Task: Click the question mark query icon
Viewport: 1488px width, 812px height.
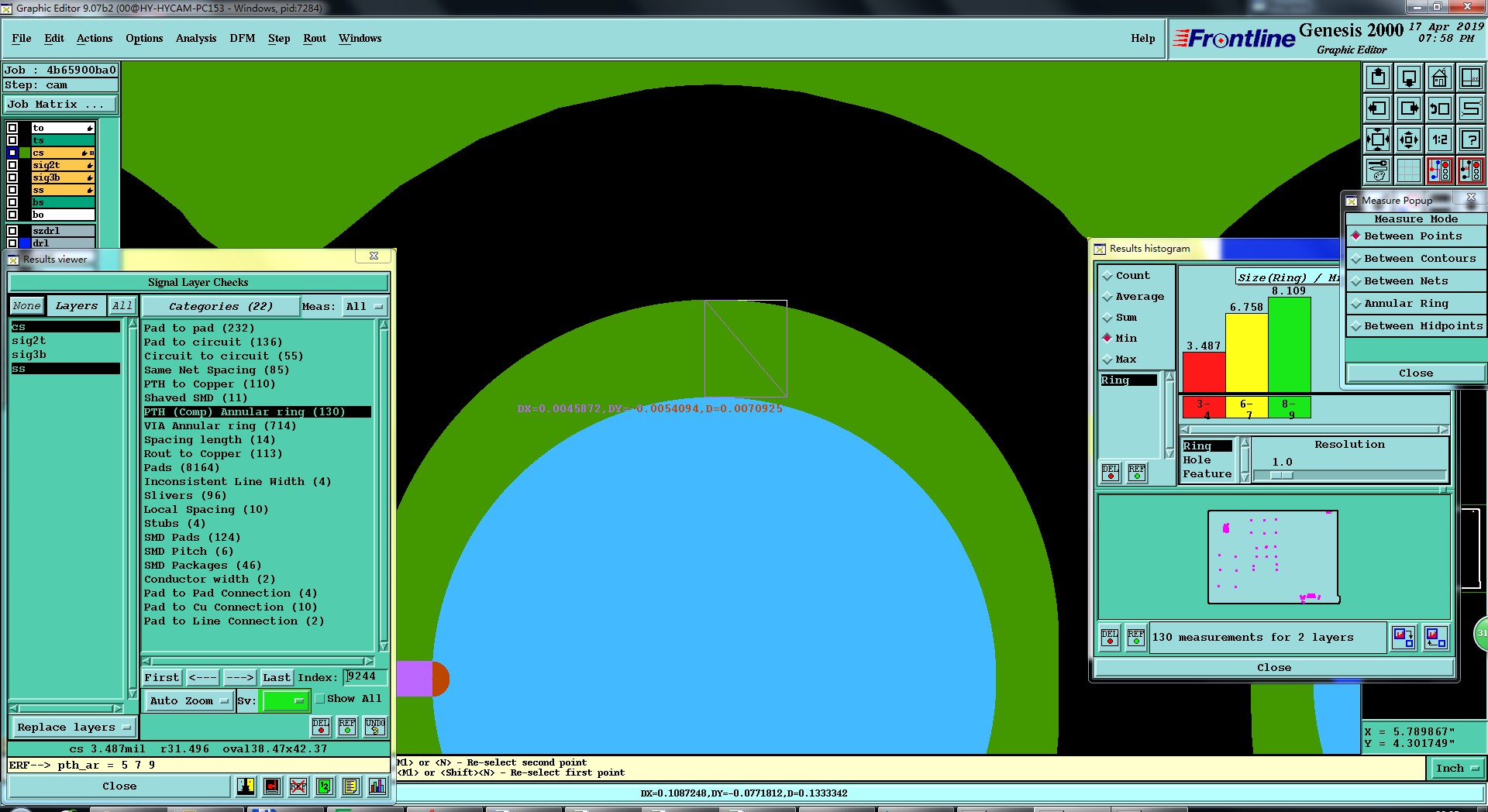Action: [x=1471, y=139]
